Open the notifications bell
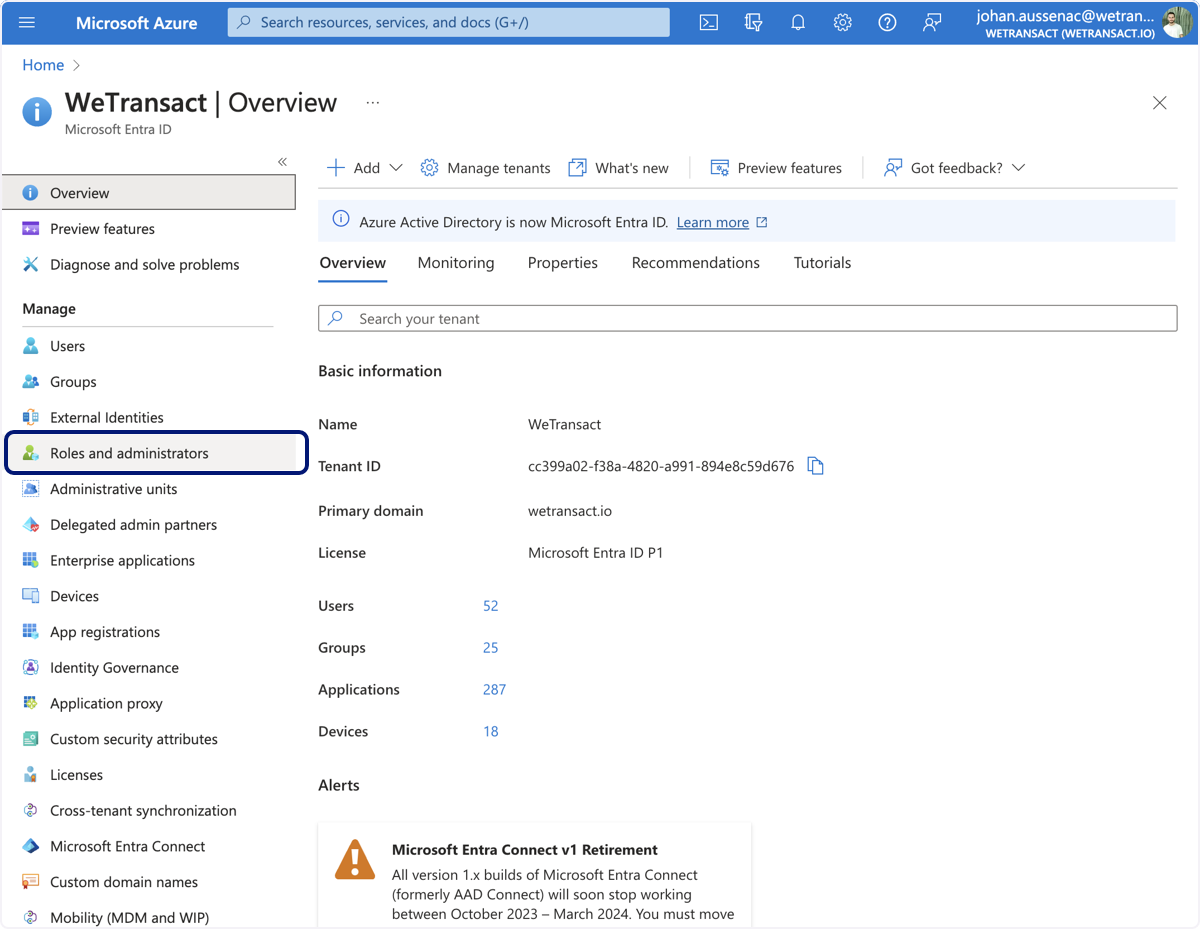 click(798, 22)
